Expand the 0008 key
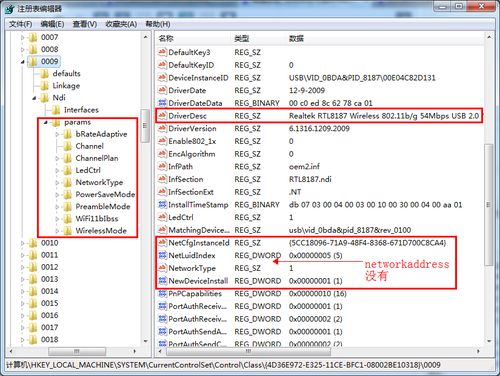 23,50
